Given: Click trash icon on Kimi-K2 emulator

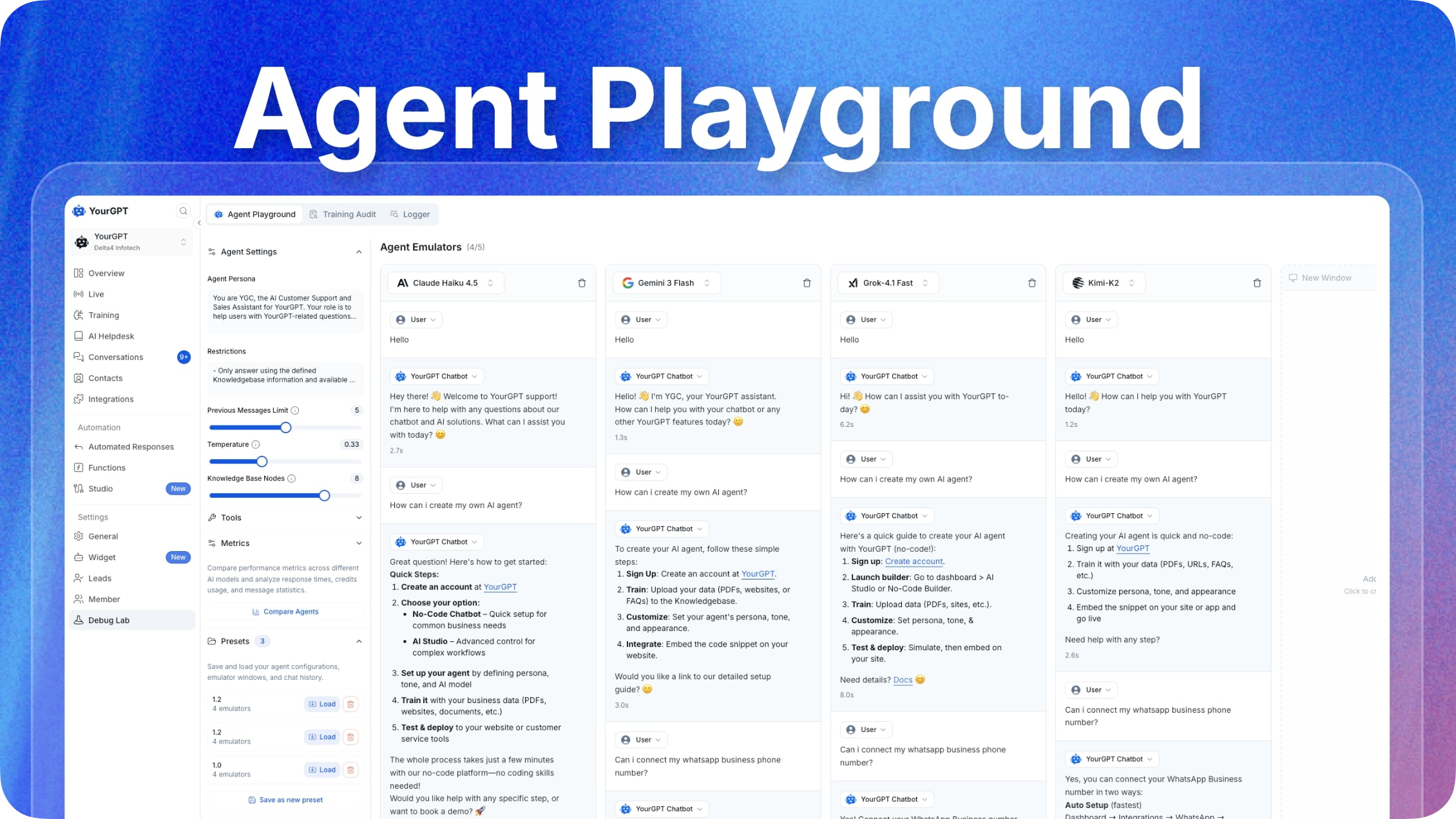Looking at the screenshot, I should pyautogui.click(x=1257, y=283).
